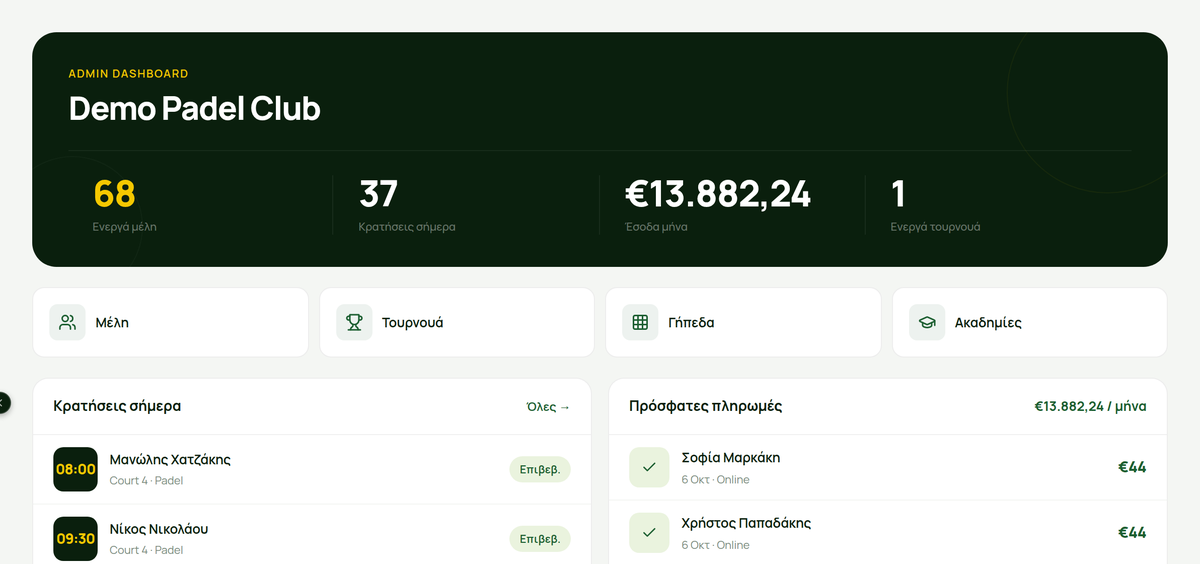Click the ADMIN DASHBOARD label

(x=128, y=74)
